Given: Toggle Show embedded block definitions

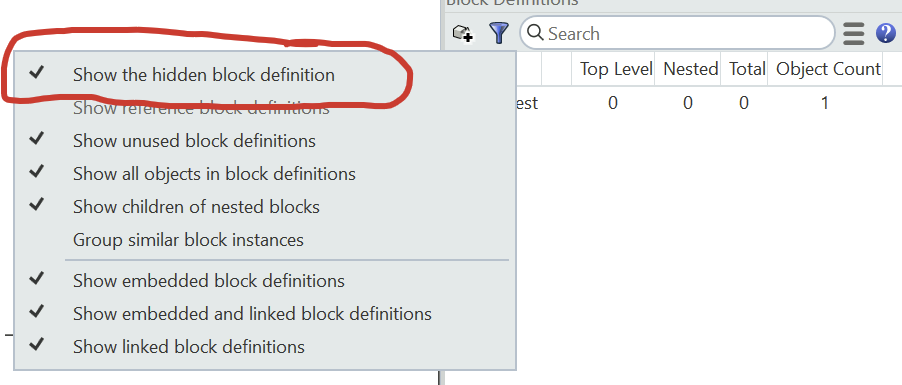Looking at the screenshot, I should pyautogui.click(x=265, y=281).
